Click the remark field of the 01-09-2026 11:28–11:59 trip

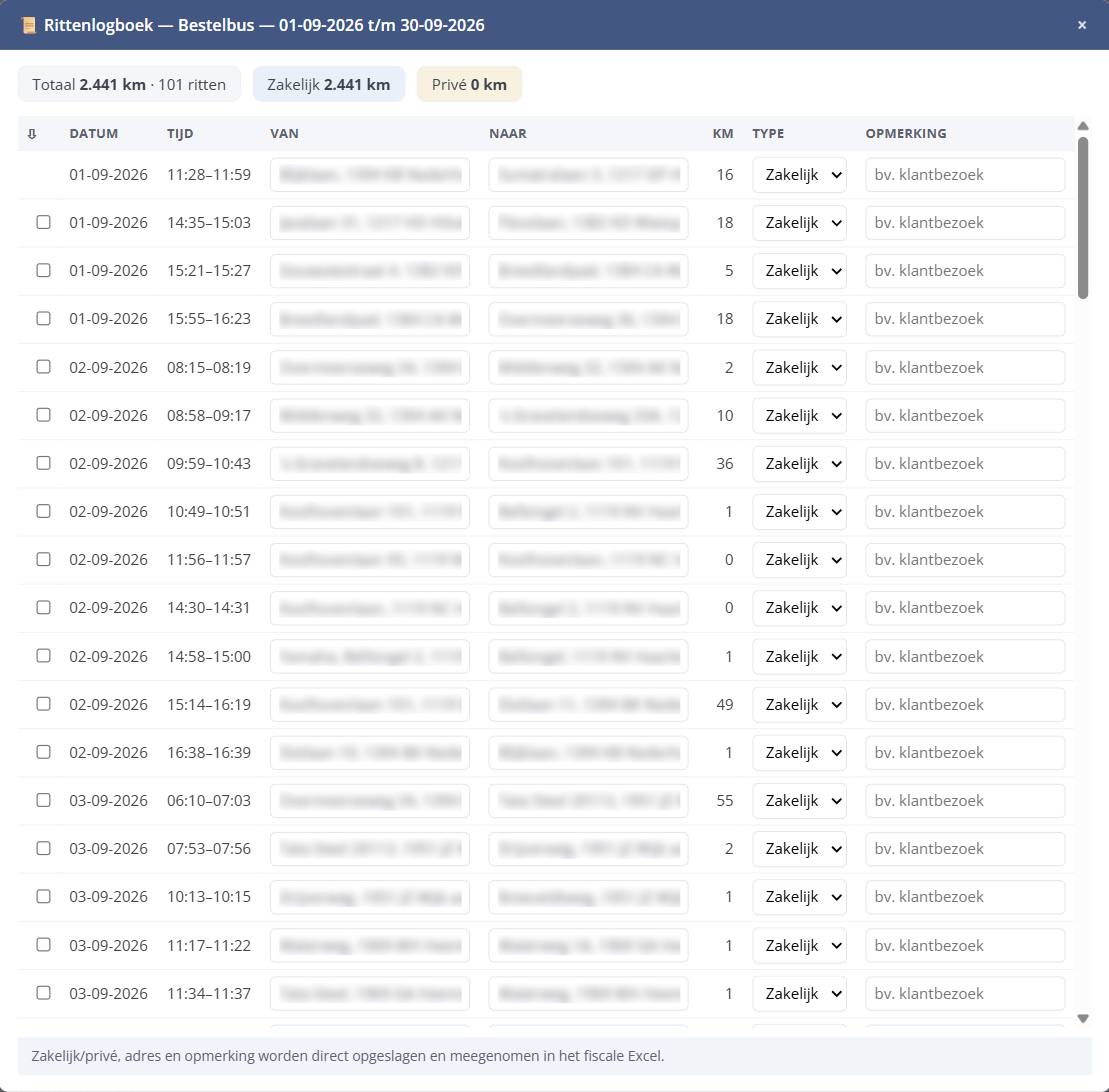point(965,175)
